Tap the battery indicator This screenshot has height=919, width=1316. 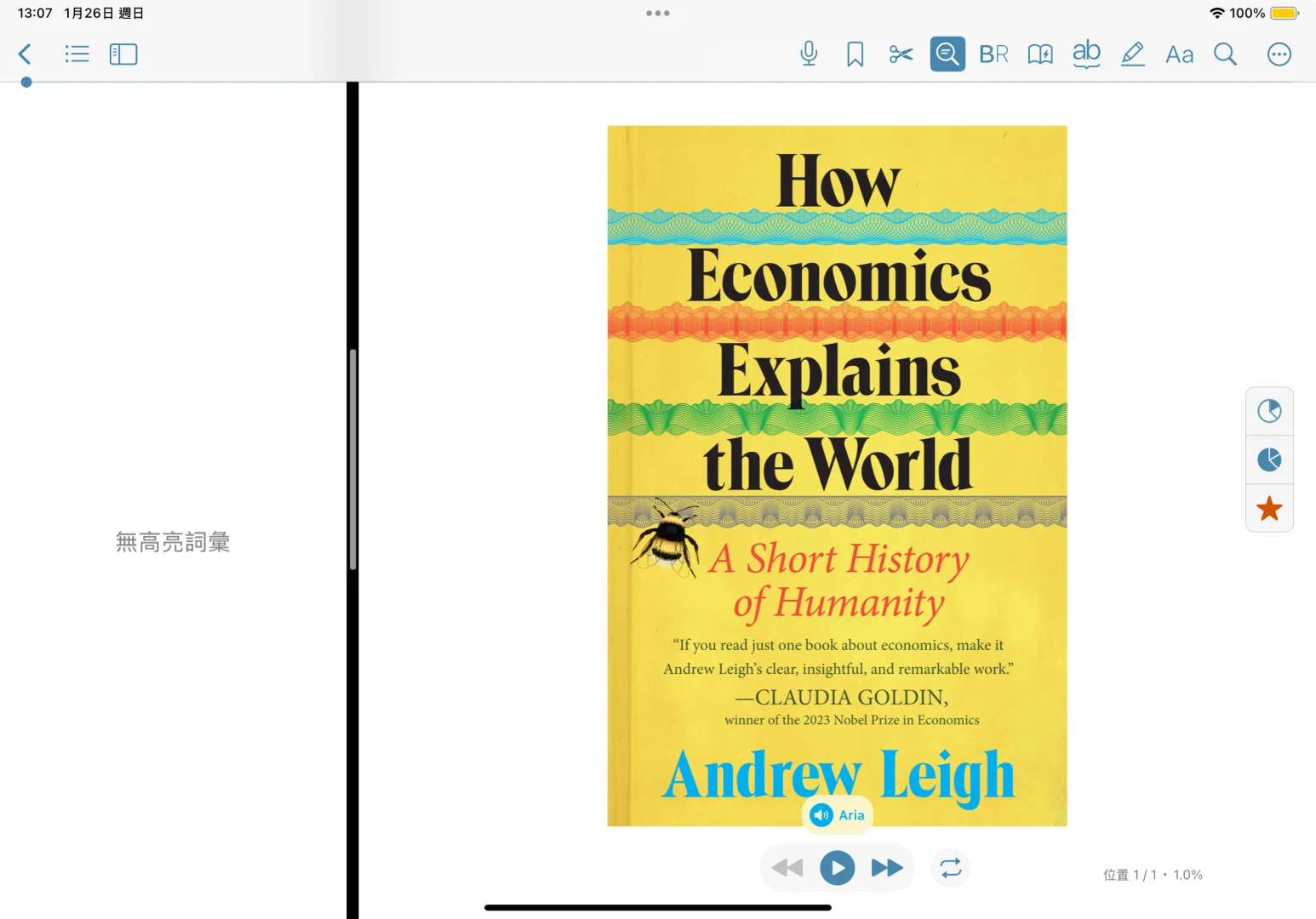pyautogui.click(x=1285, y=14)
